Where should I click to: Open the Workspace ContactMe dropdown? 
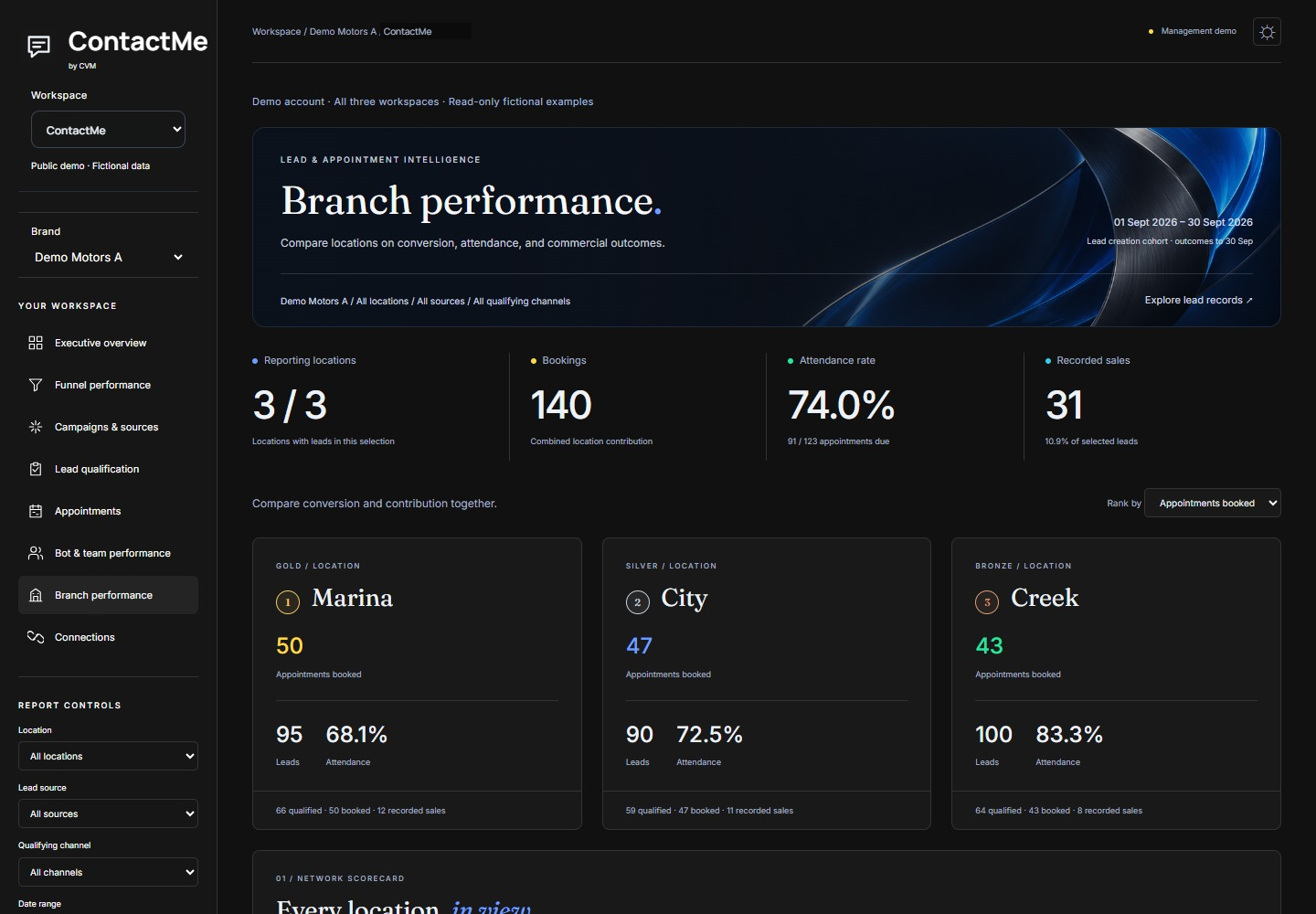pos(108,130)
